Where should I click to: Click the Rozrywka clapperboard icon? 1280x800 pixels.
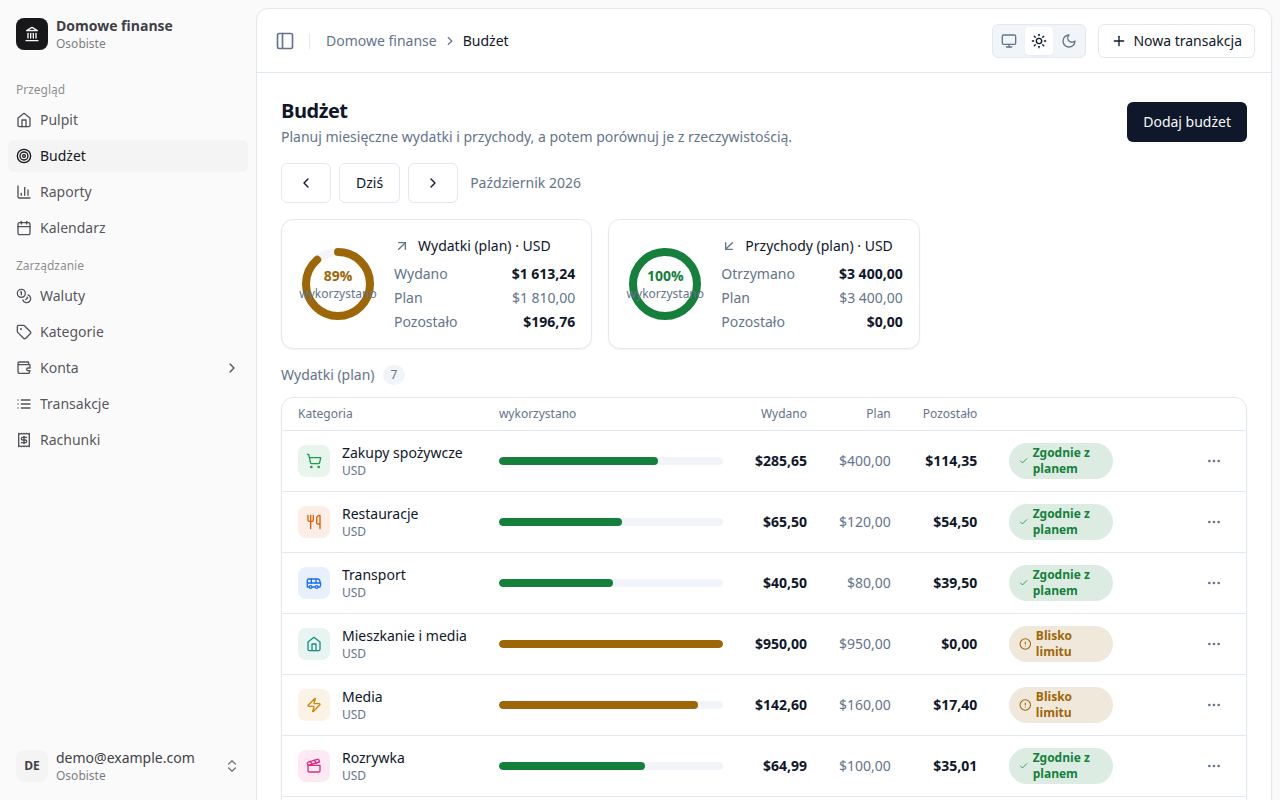pyautogui.click(x=314, y=766)
